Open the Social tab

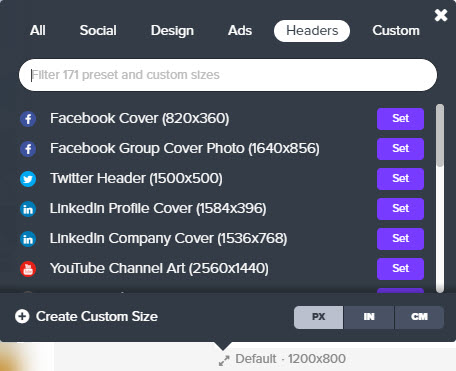tap(98, 31)
